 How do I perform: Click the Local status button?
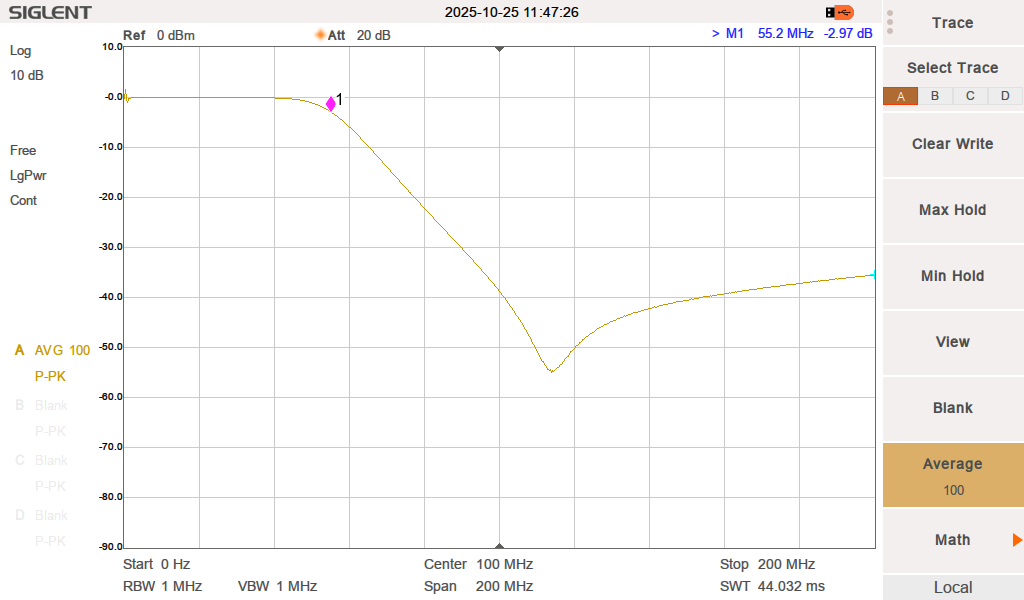pyautogui.click(x=953, y=588)
